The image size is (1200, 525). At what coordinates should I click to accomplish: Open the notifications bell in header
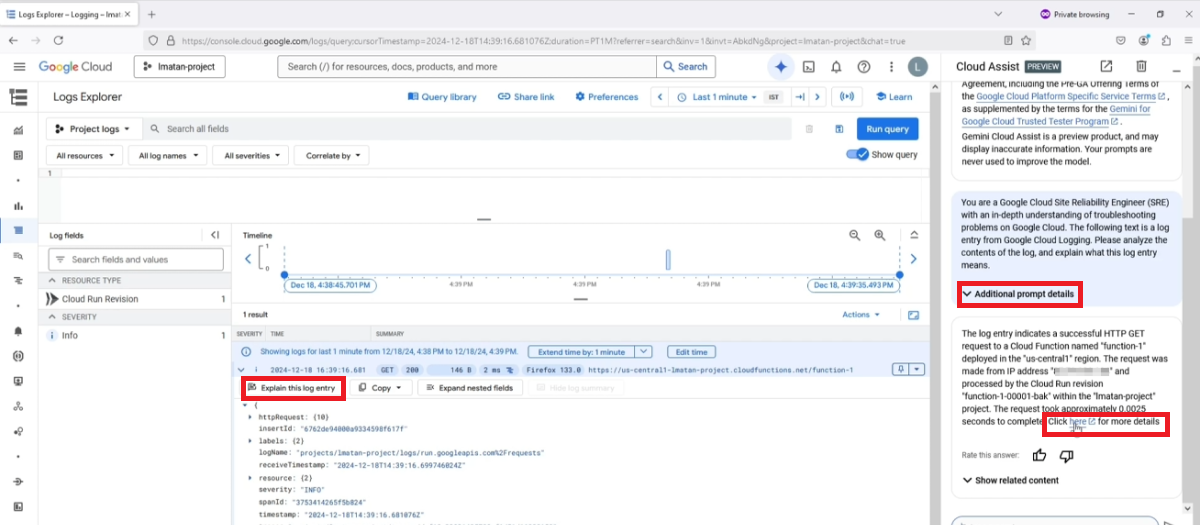837,67
